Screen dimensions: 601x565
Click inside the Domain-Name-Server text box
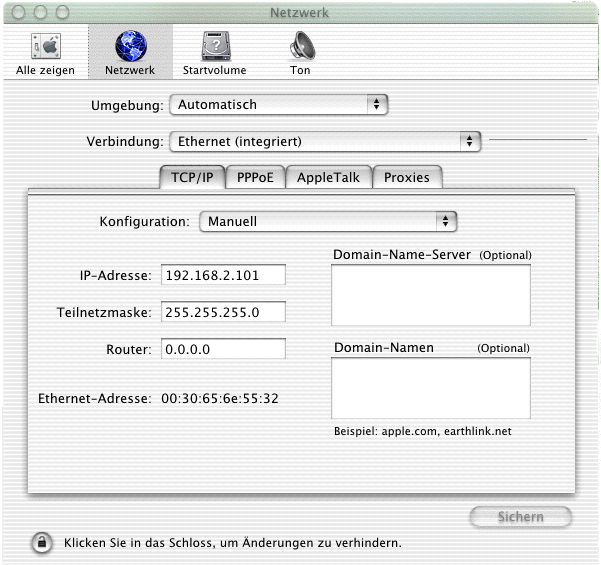tap(431, 295)
